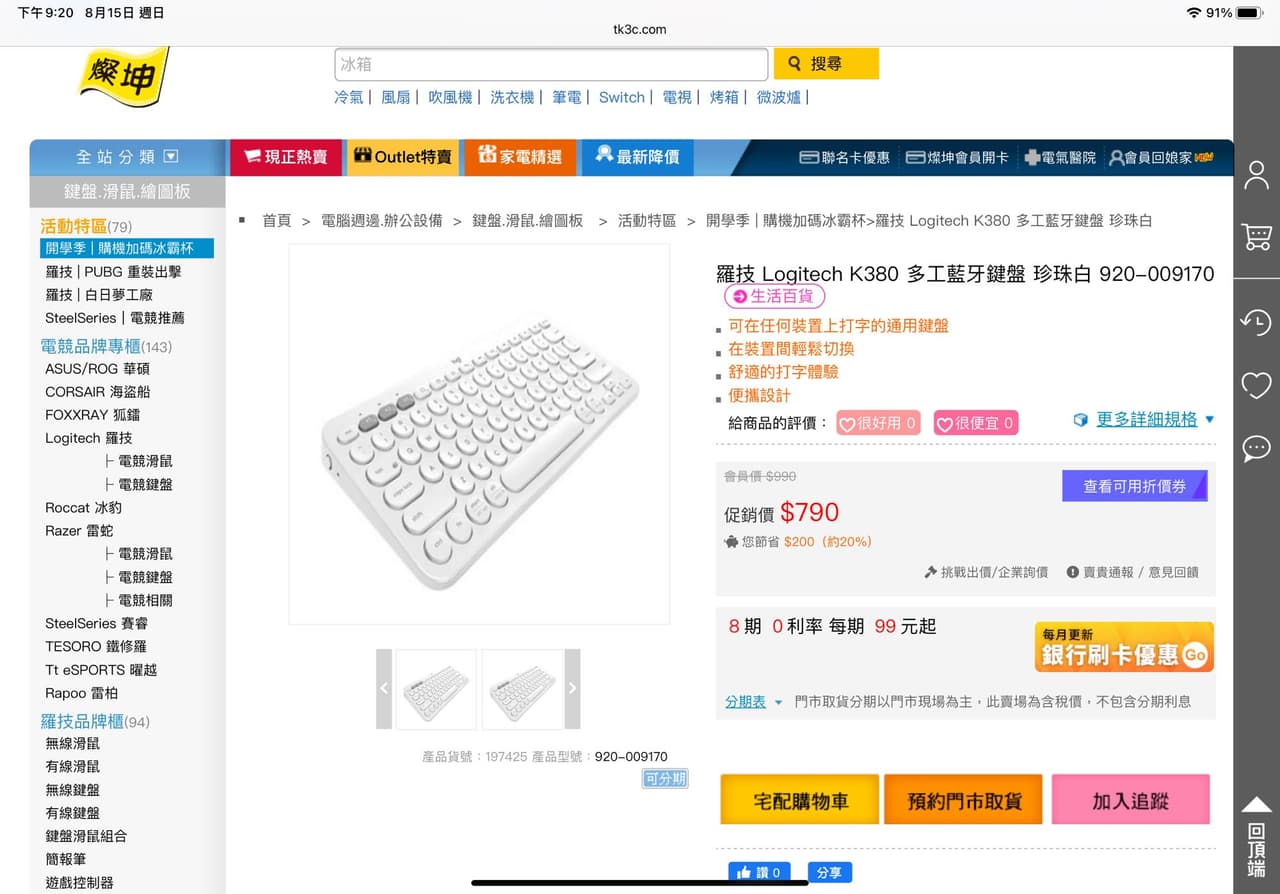Select the first keyboard thumbnail
The image size is (1280, 894).
pyautogui.click(x=436, y=689)
